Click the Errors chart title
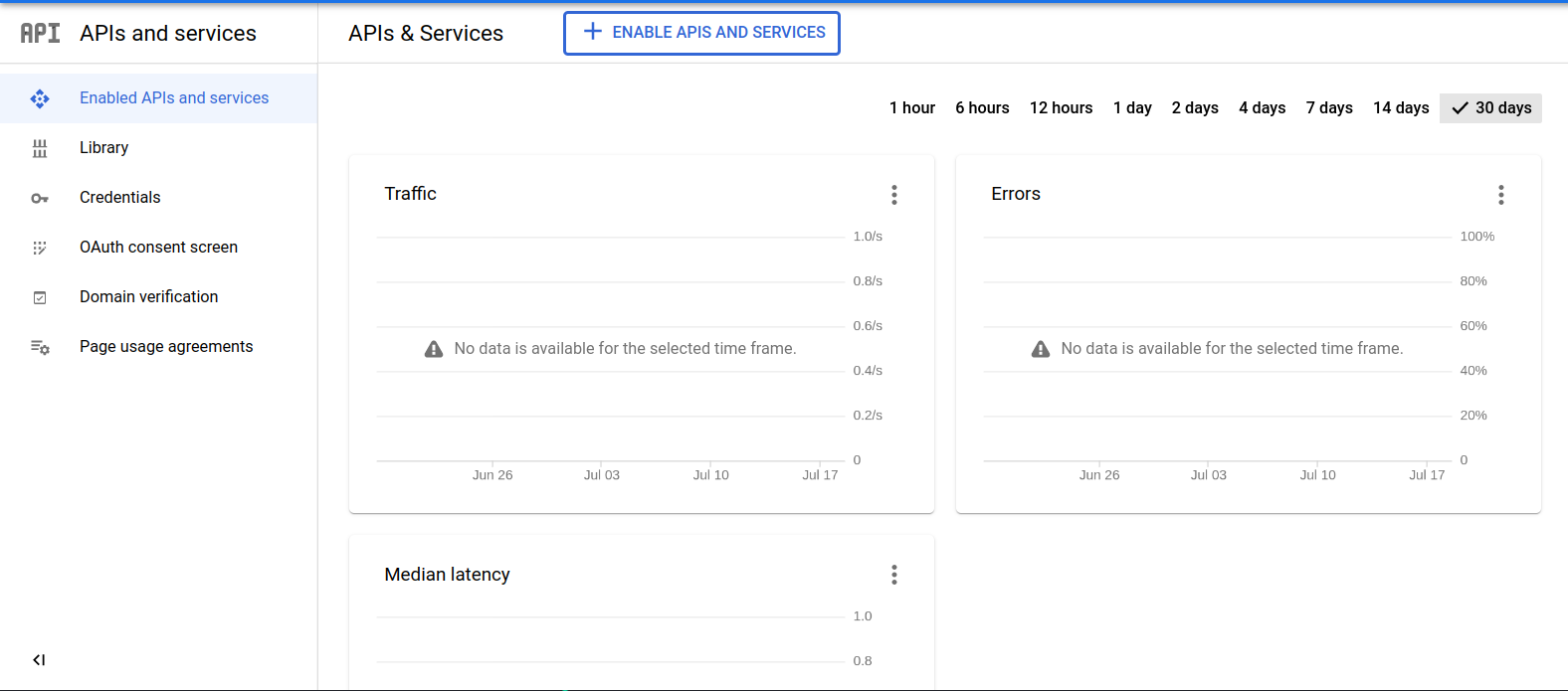 1016,194
